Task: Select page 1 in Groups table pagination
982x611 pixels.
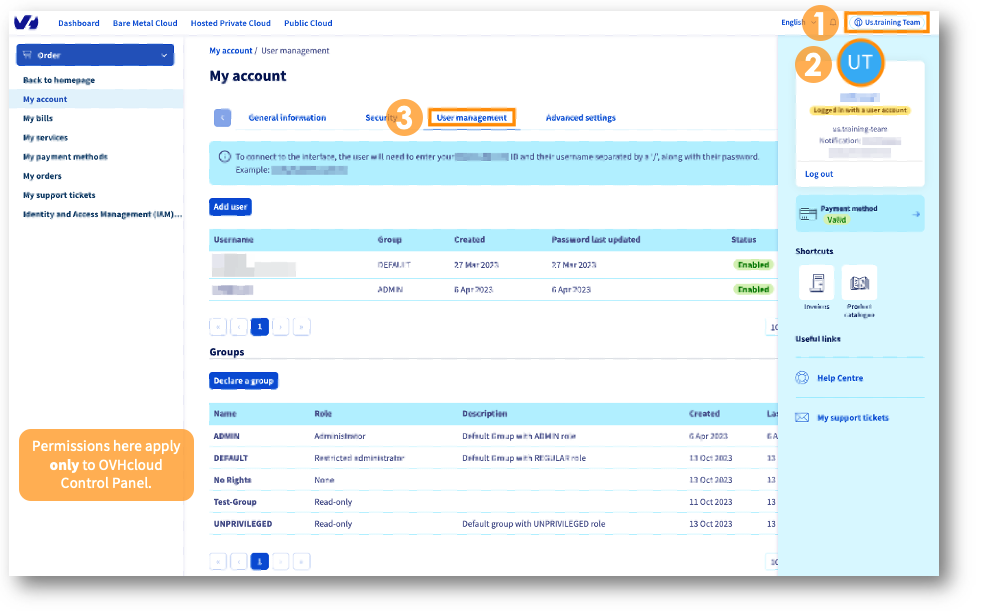Action: 260,562
